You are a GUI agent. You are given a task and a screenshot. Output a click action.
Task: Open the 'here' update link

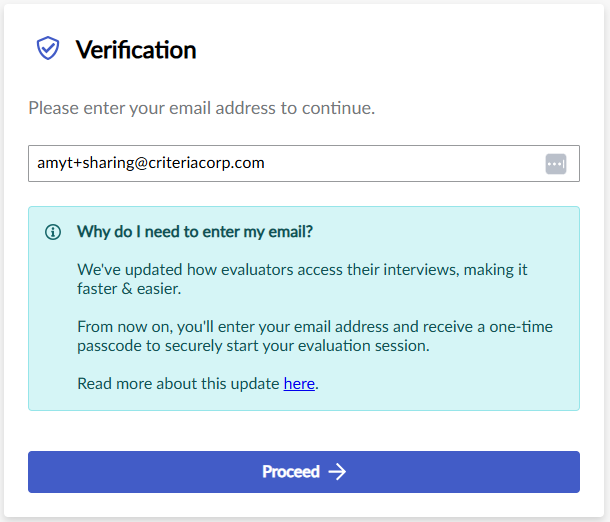[299, 383]
